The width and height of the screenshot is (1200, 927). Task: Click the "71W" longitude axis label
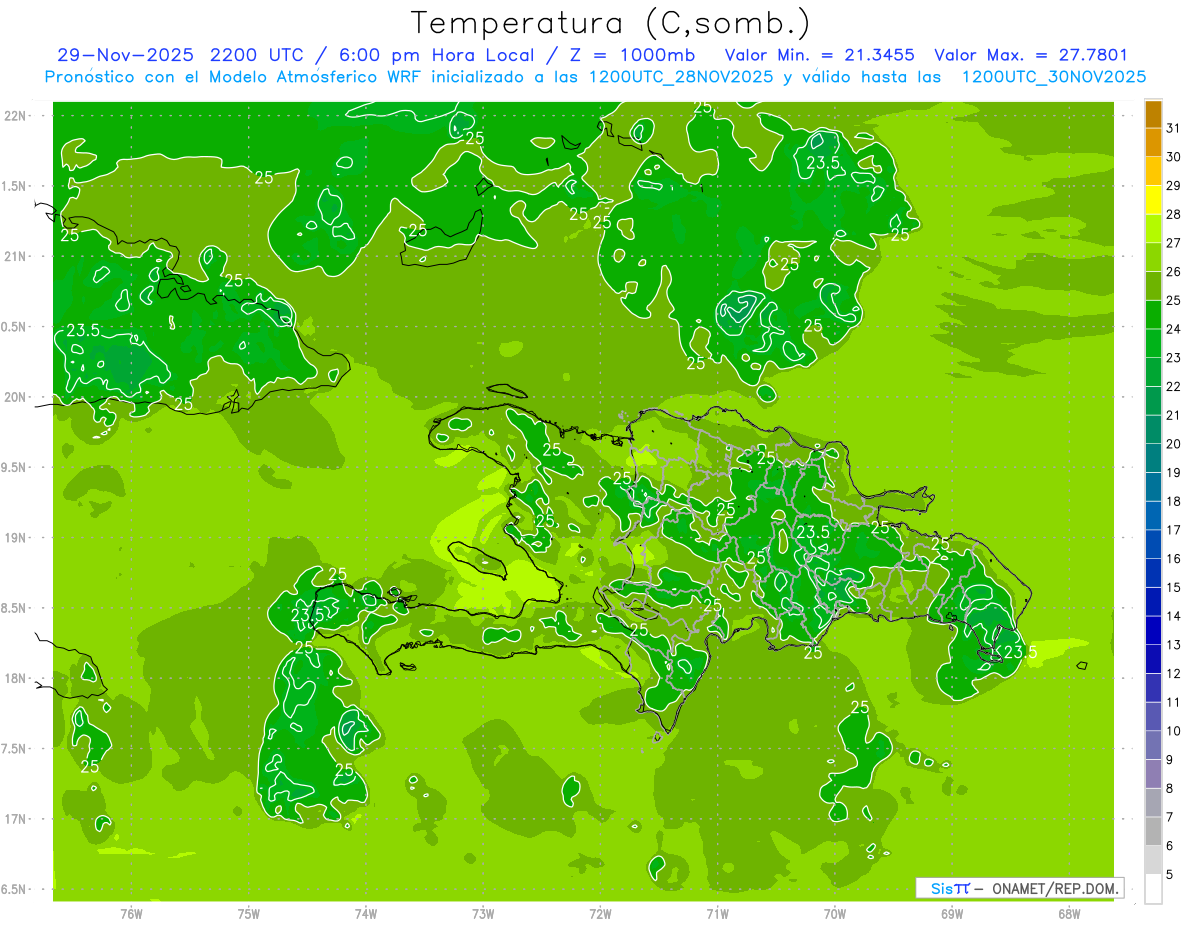pyautogui.click(x=717, y=912)
